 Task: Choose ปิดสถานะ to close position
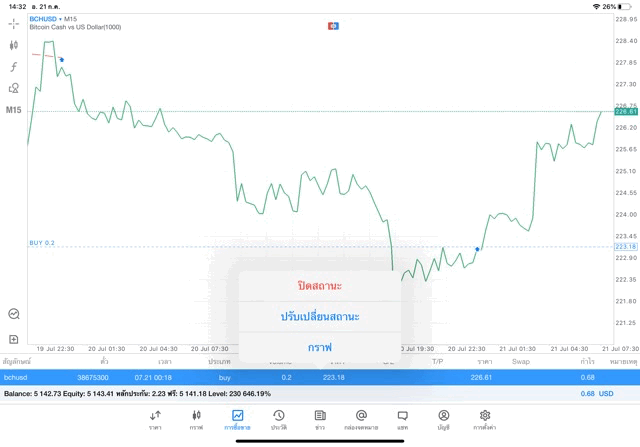319,285
